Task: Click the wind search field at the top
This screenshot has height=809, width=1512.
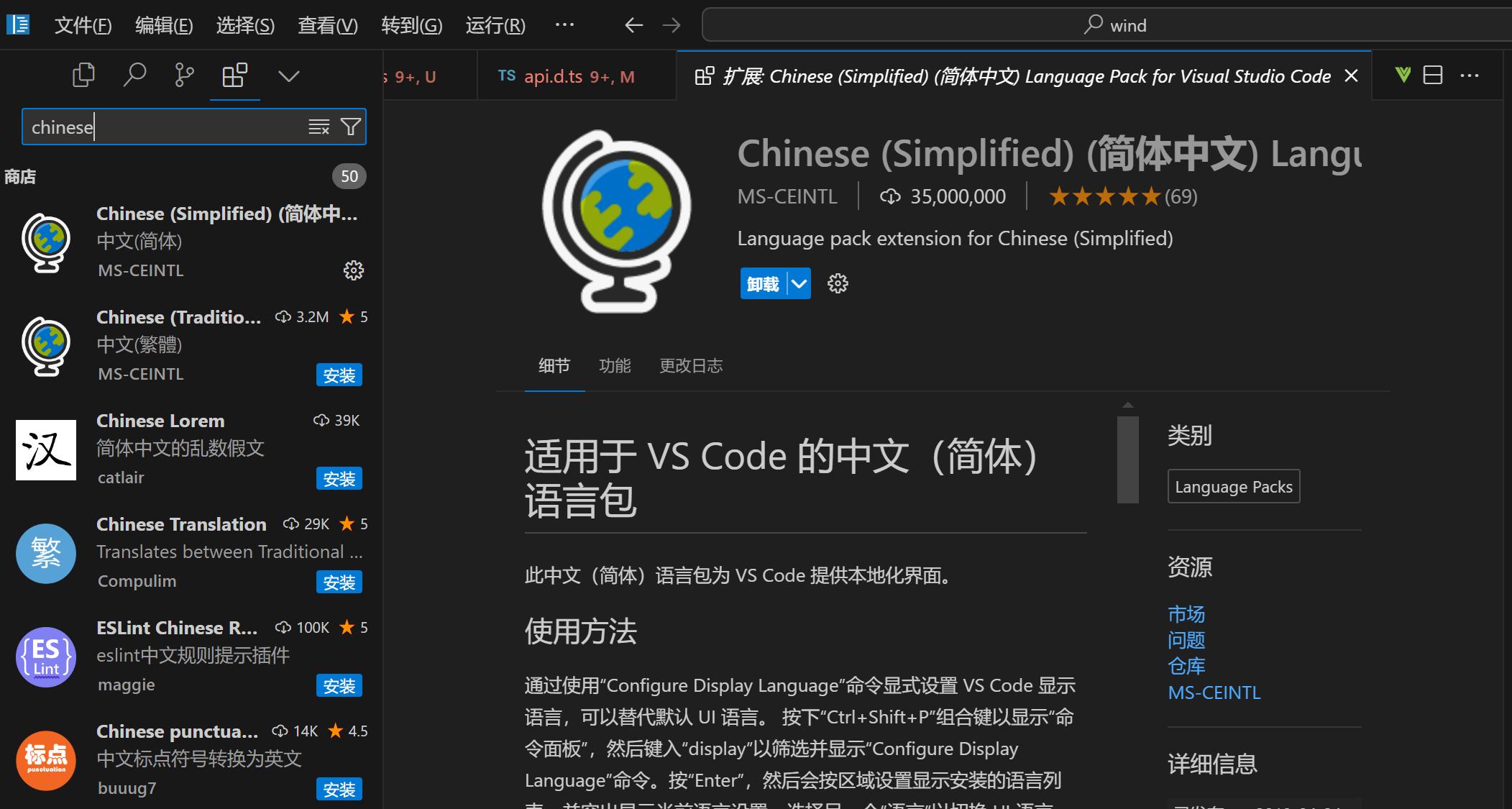Action: tap(1107, 24)
